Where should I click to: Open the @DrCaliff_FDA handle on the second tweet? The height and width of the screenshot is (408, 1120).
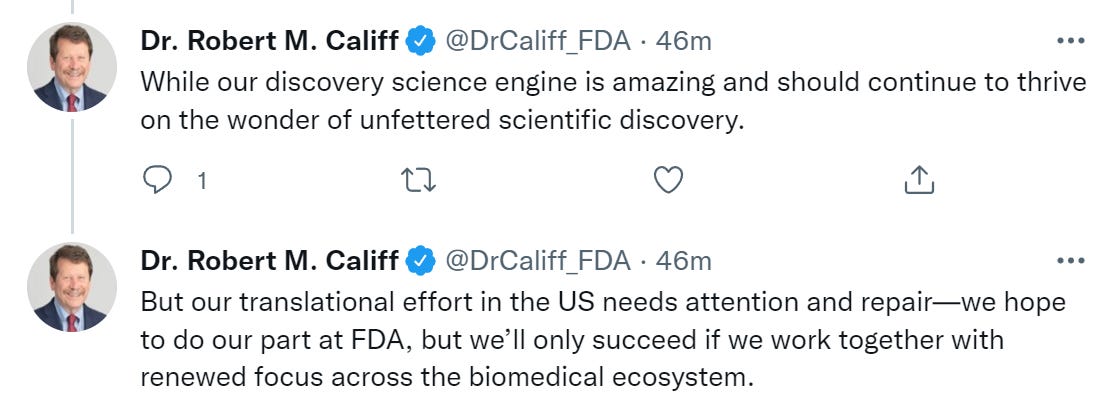click(537, 261)
